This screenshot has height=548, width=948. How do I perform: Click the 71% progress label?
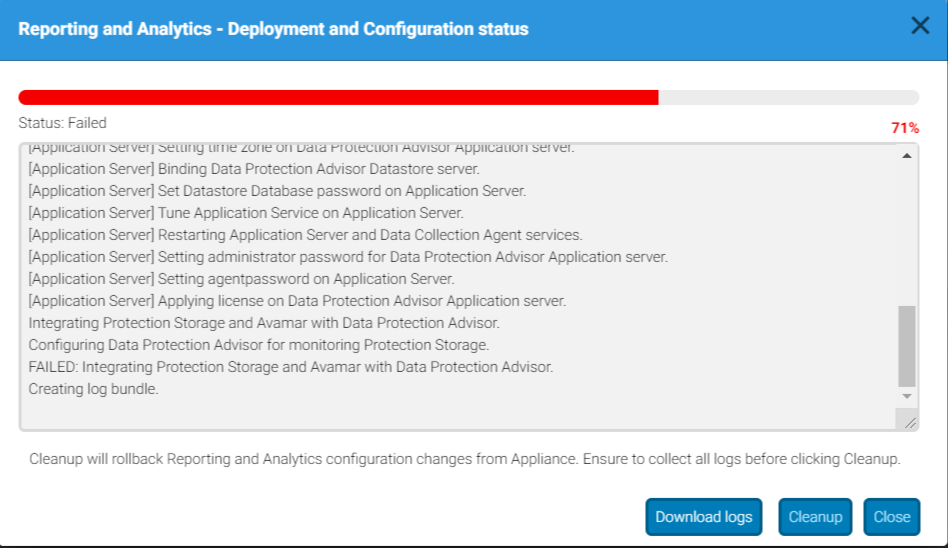905,128
